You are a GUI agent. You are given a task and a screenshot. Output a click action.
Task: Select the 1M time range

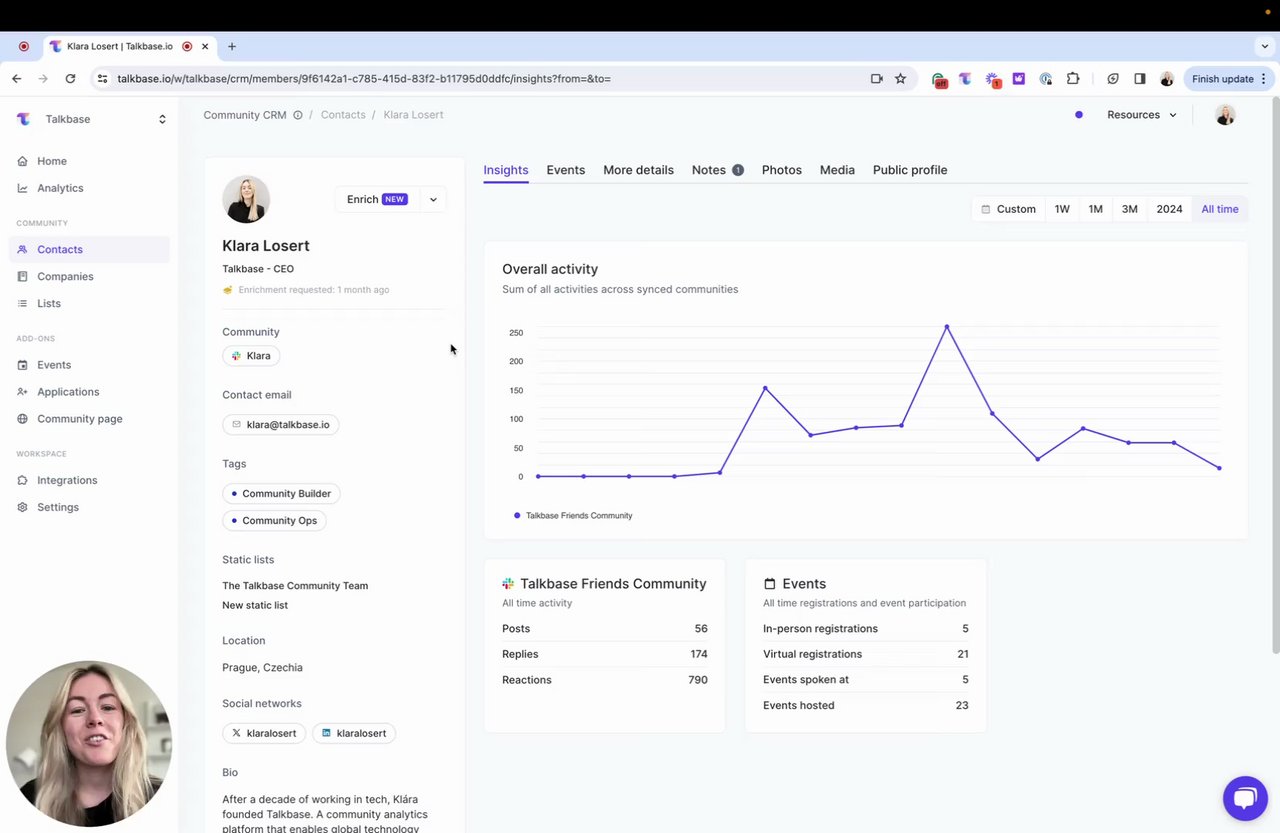(1096, 209)
